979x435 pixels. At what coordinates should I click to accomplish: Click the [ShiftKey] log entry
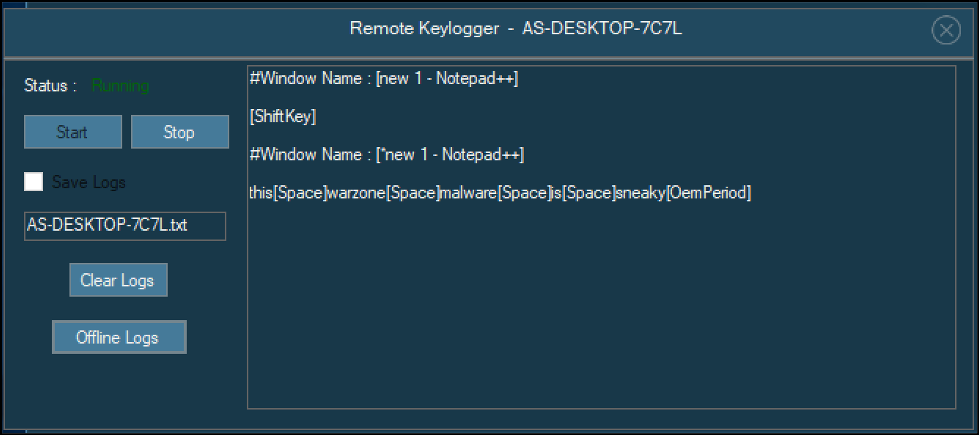283,117
